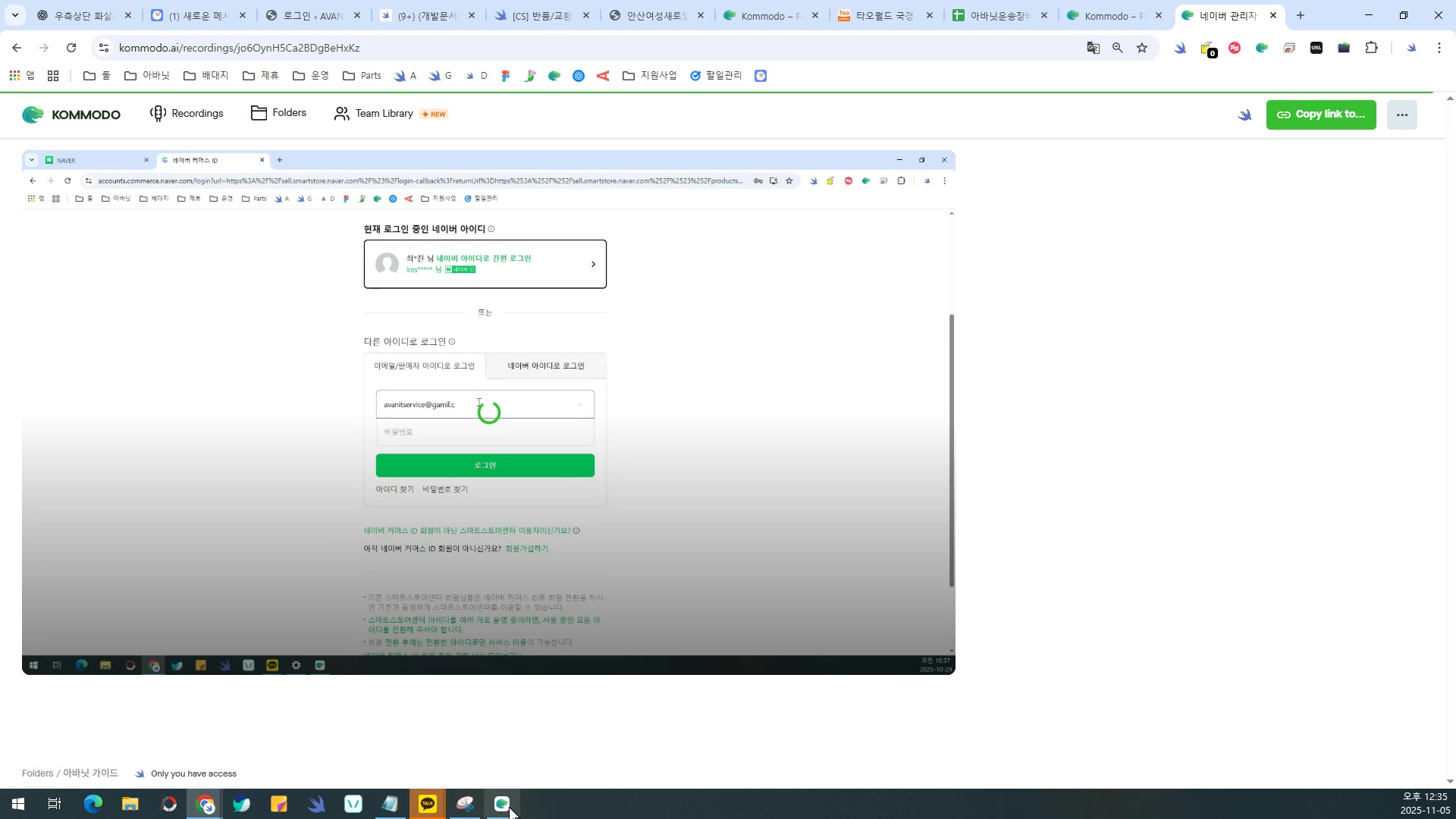The image size is (1456, 819).
Task: Open the tab groups grid icon in bookmarks bar
Action: coord(53,76)
